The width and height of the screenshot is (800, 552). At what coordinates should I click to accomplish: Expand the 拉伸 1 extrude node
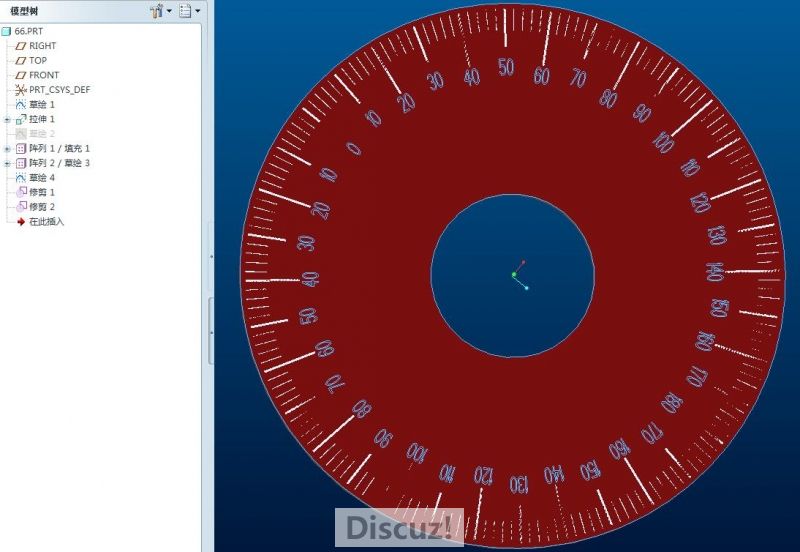point(7,119)
